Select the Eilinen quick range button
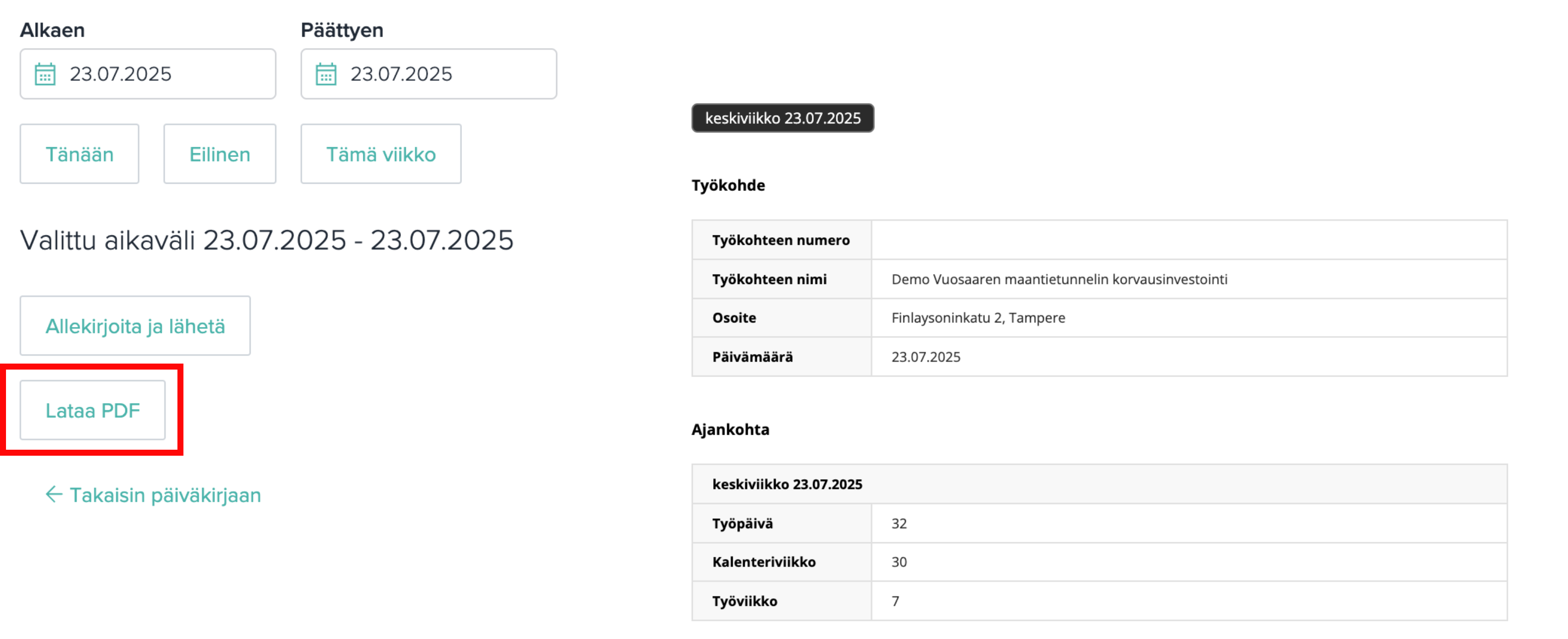The width and height of the screenshot is (1568, 639). tap(220, 154)
